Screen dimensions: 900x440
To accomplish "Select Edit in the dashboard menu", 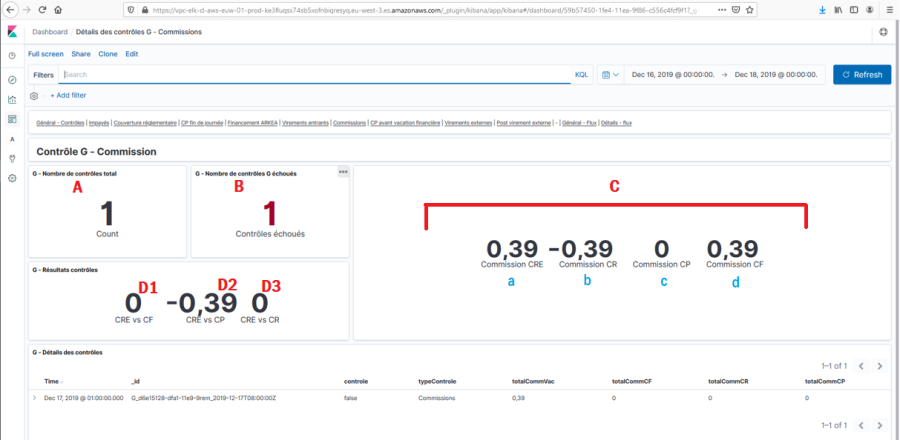I will (132, 54).
